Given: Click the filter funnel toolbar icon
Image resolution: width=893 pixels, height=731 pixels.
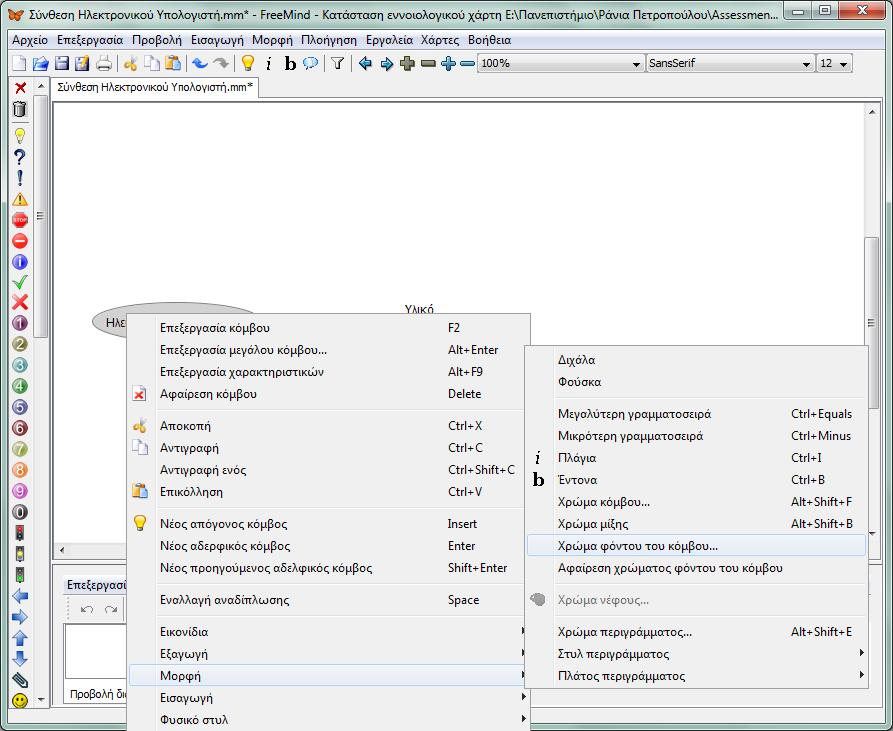Looking at the screenshot, I should [338, 63].
